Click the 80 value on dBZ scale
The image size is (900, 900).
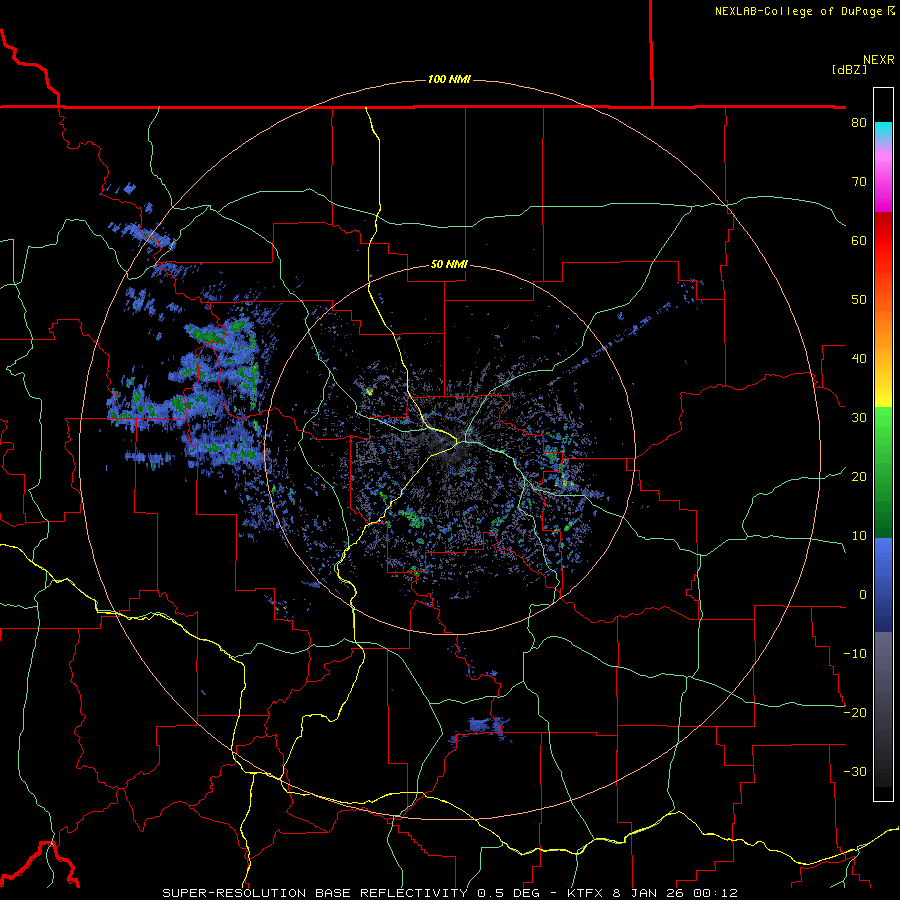tap(859, 123)
